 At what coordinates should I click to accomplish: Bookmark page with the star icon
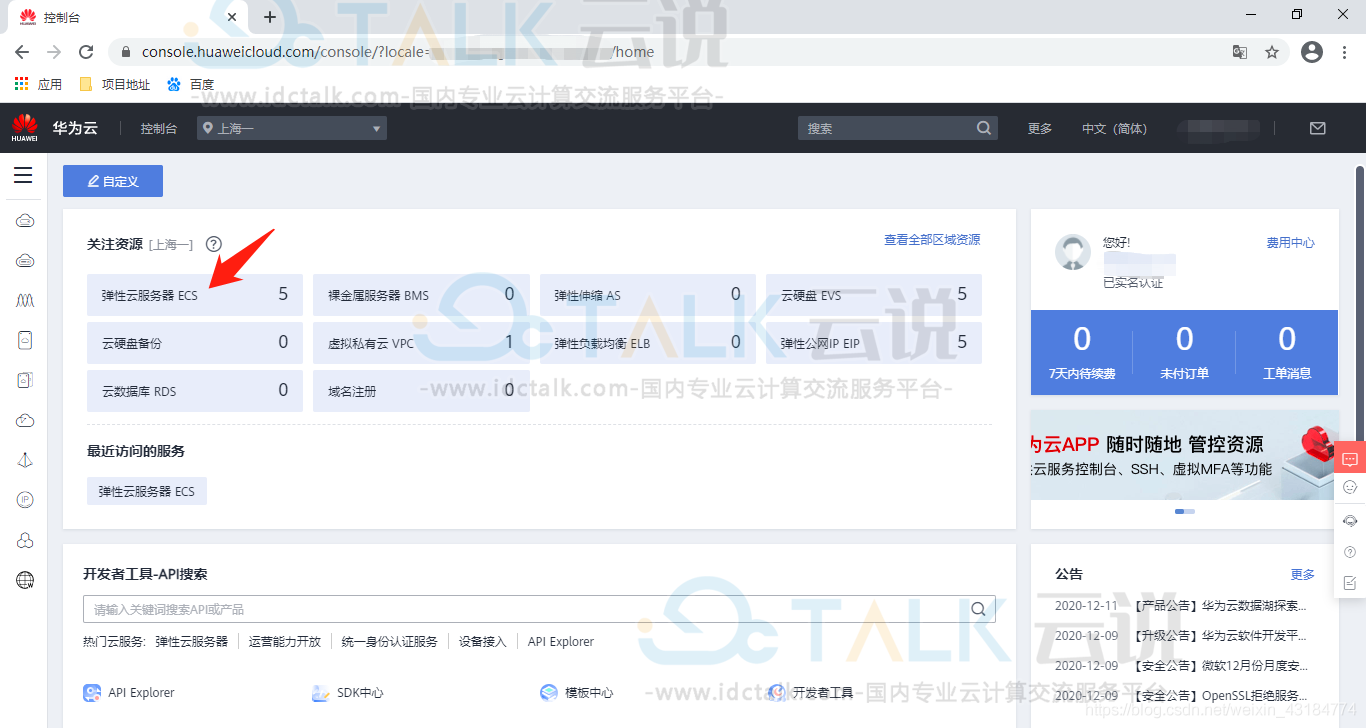(x=1272, y=52)
